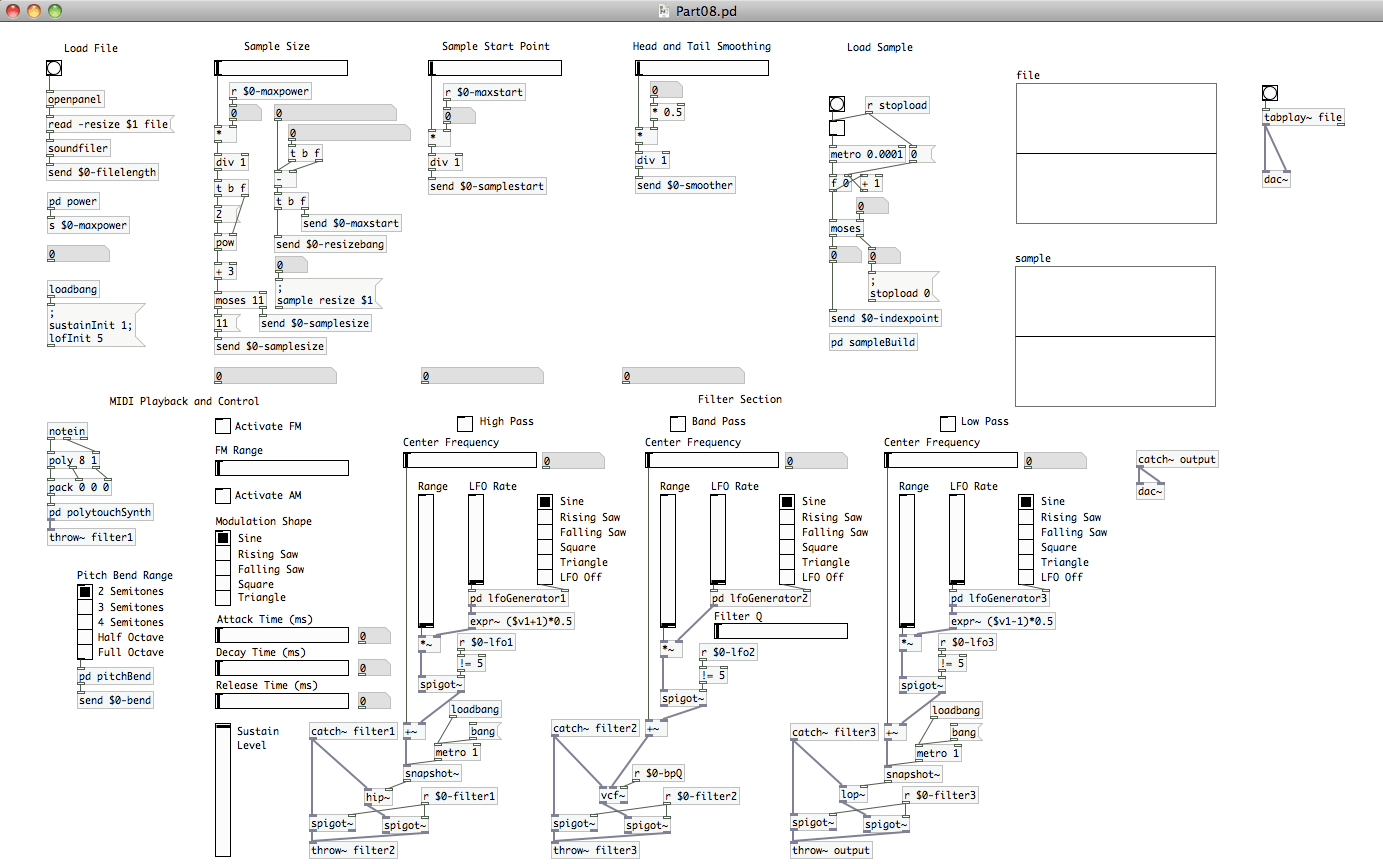Open the pd power subpatch
Image resolution: width=1383 pixels, height=864 pixels.
point(73,202)
